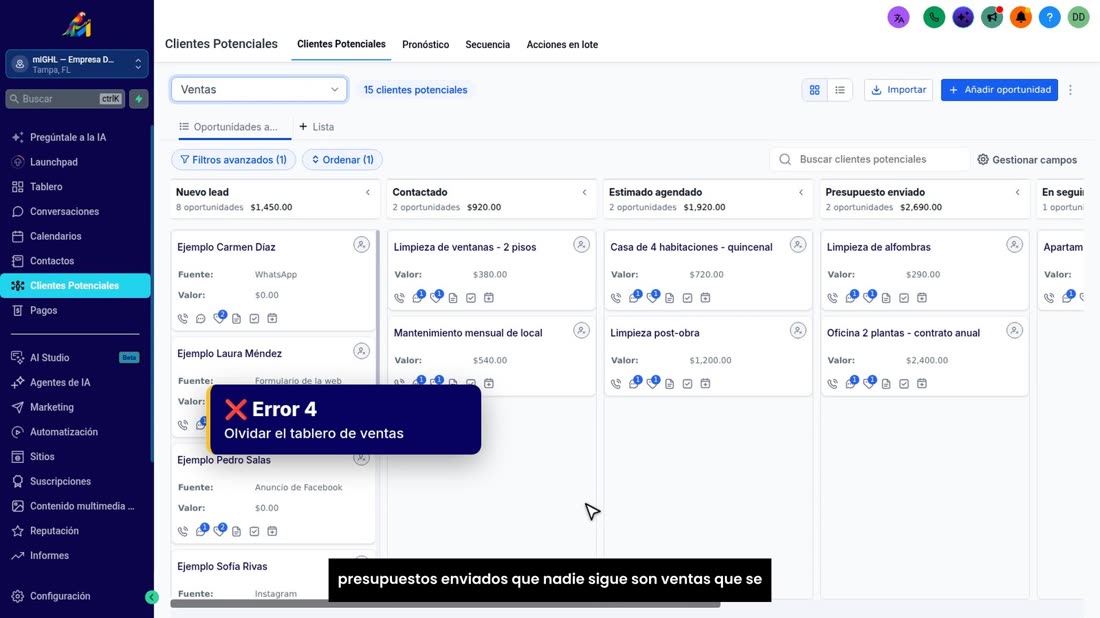This screenshot has height=618, width=1100.
Task: Click the sidebar Buscar search box
Action: 65,99
